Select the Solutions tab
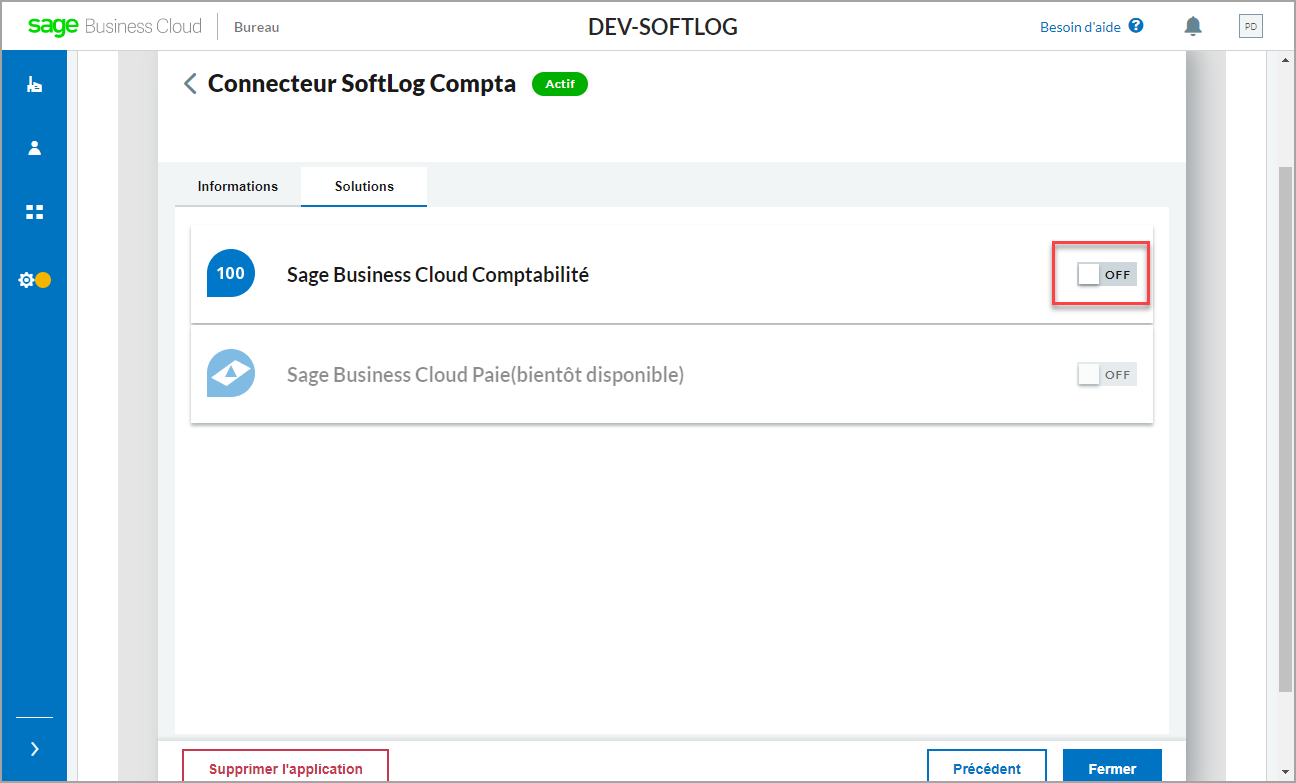This screenshot has height=783, width=1296. pos(364,187)
